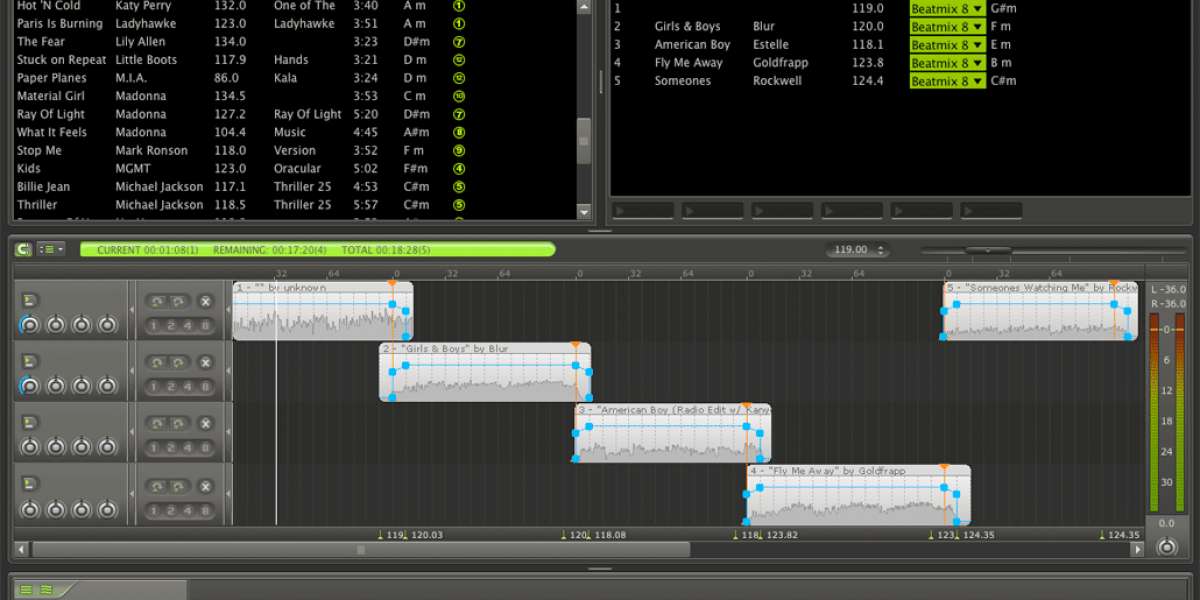Image resolution: width=1200 pixels, height=600 pixels.
Task: Toggle the 4 button on the 'by unknown' clip track
Action: coord(188,325)
